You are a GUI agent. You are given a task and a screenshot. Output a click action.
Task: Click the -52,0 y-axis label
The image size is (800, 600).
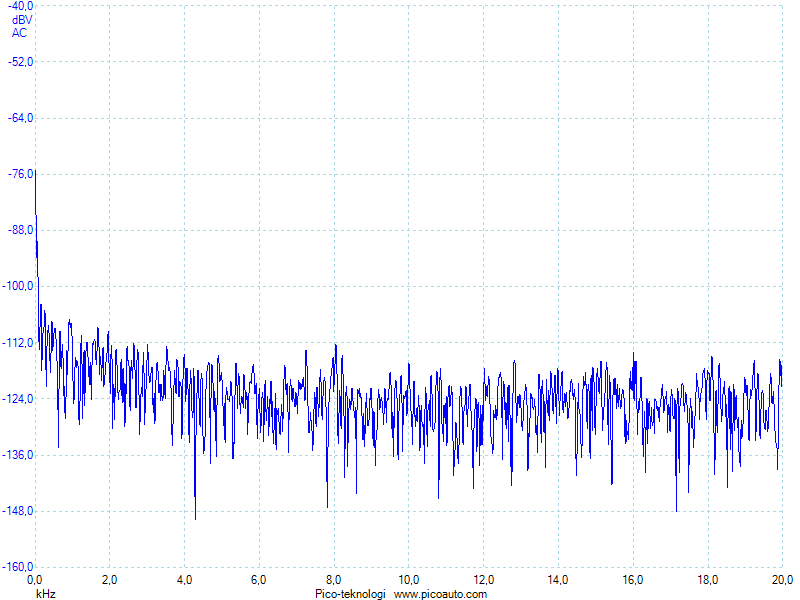(21, 62)
